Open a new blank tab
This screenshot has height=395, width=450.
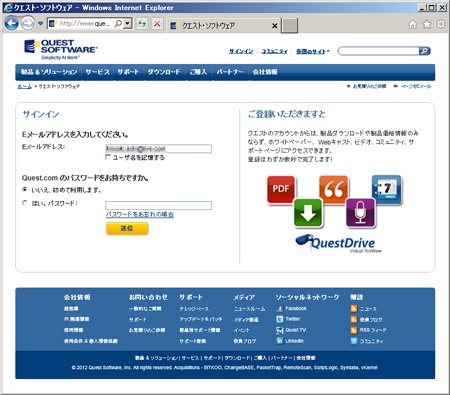click(289, 26)
